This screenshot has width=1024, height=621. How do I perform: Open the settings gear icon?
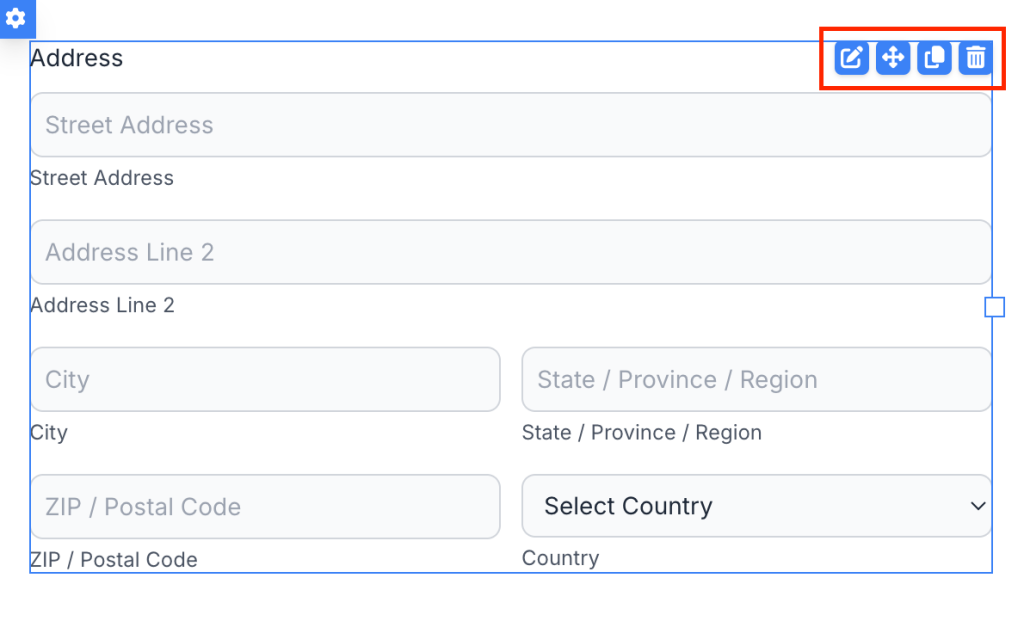pyautogui.click(x=16, y=18)
